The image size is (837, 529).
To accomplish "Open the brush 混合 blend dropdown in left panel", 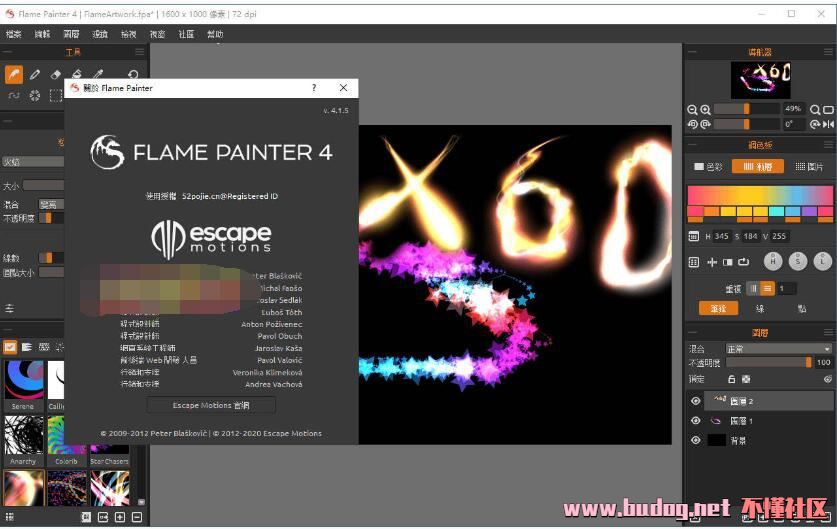I will pos(52,204).
